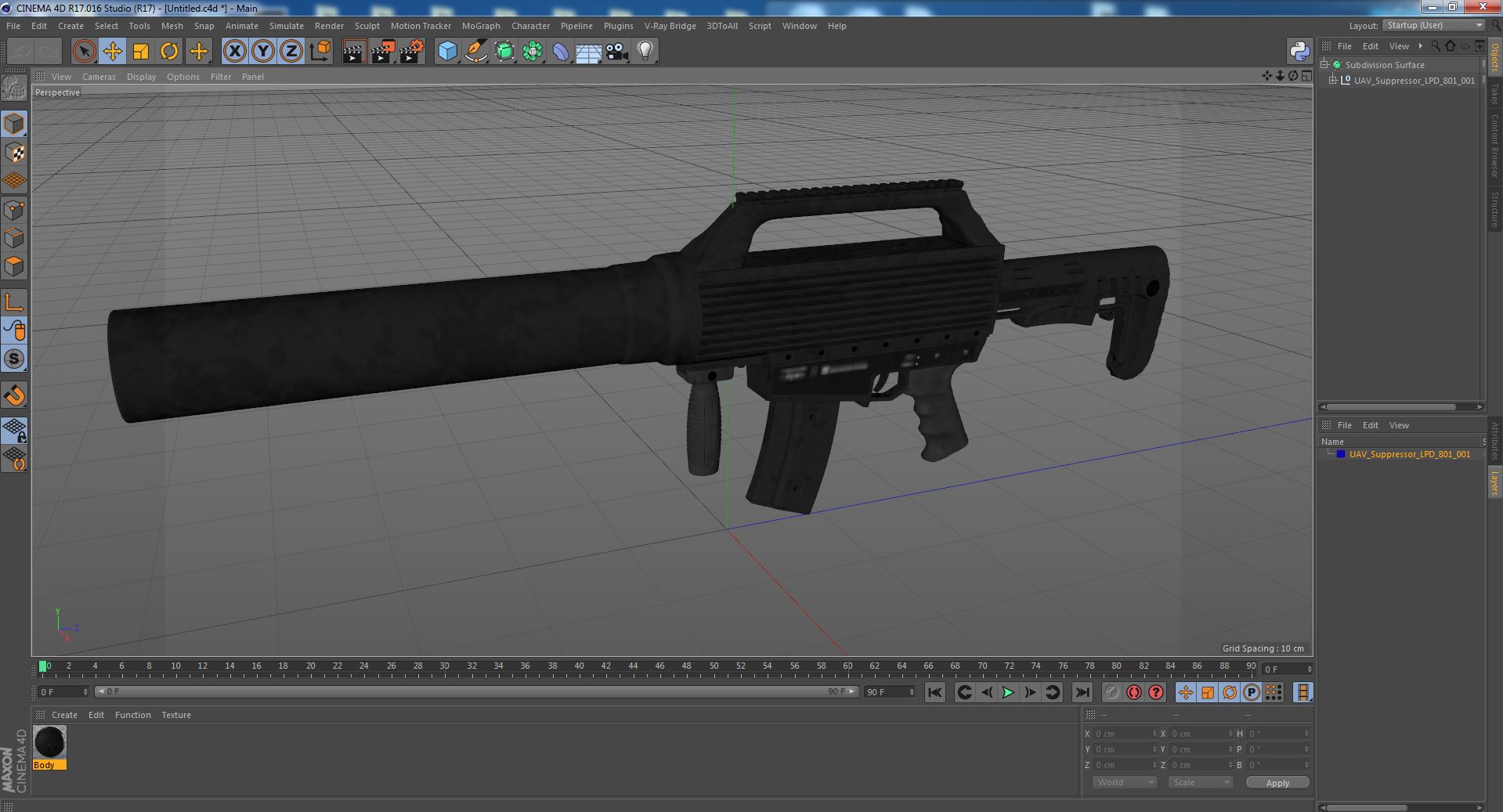
Task: Go to start of animation
Action: (934, 692)
